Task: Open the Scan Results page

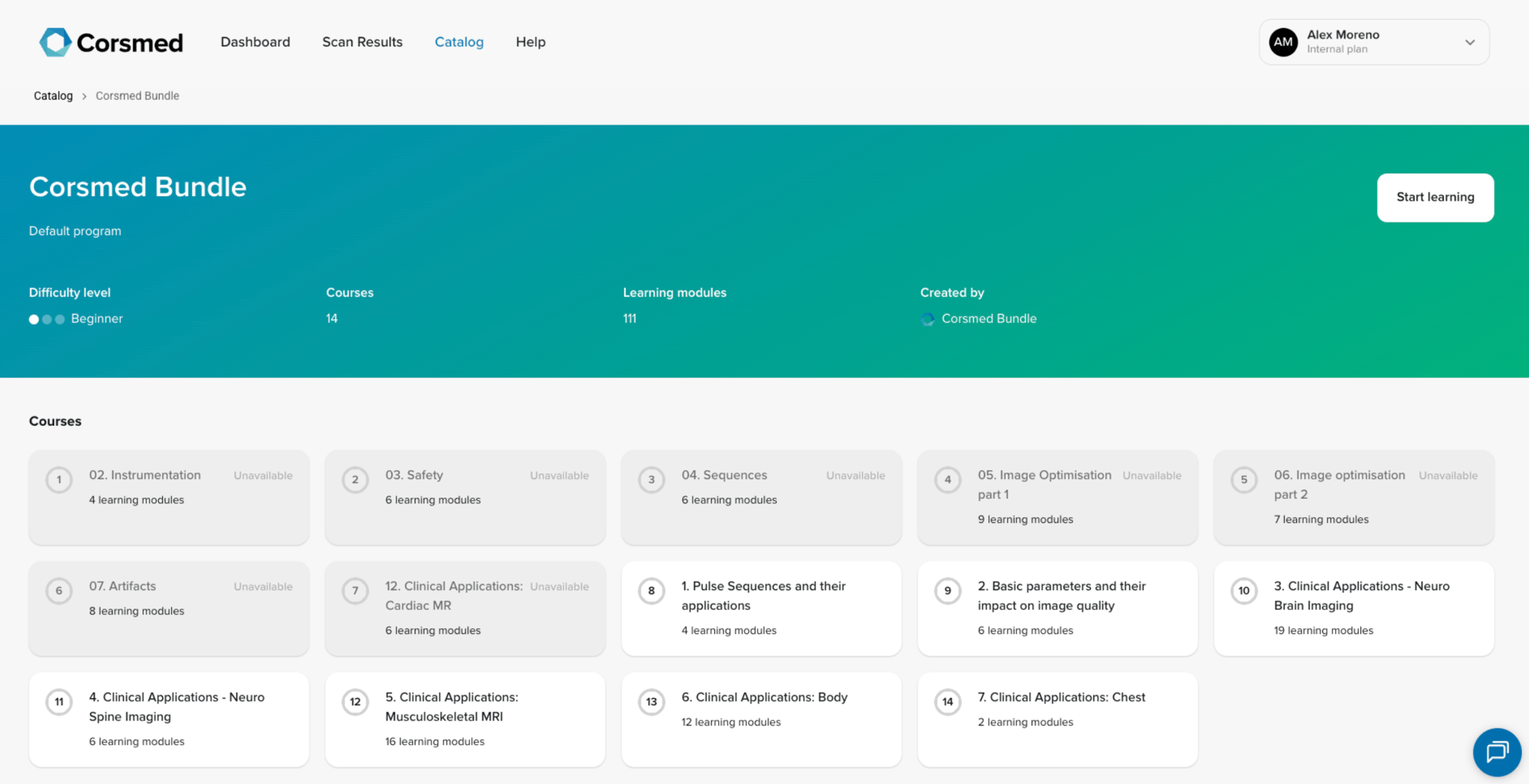Action: click(x=362, y=42)
